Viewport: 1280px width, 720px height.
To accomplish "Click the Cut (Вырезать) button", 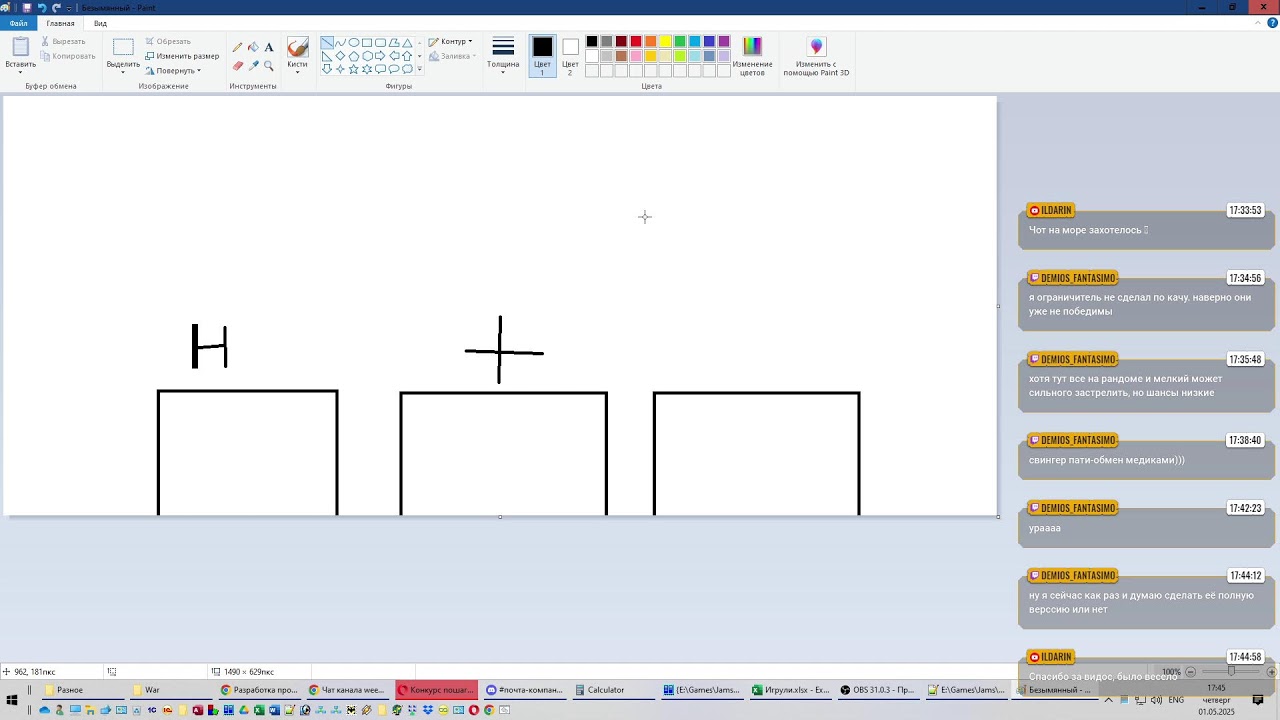I will [x=63, y=41].
